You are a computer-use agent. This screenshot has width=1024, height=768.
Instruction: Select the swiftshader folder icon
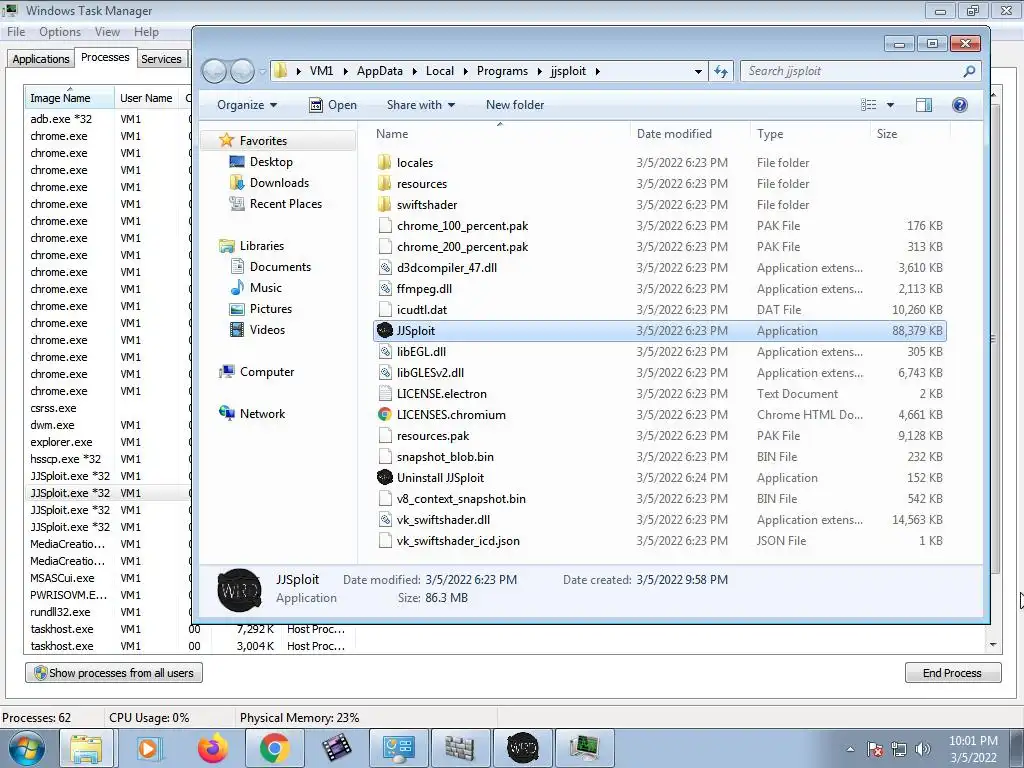tap(385, 204)
